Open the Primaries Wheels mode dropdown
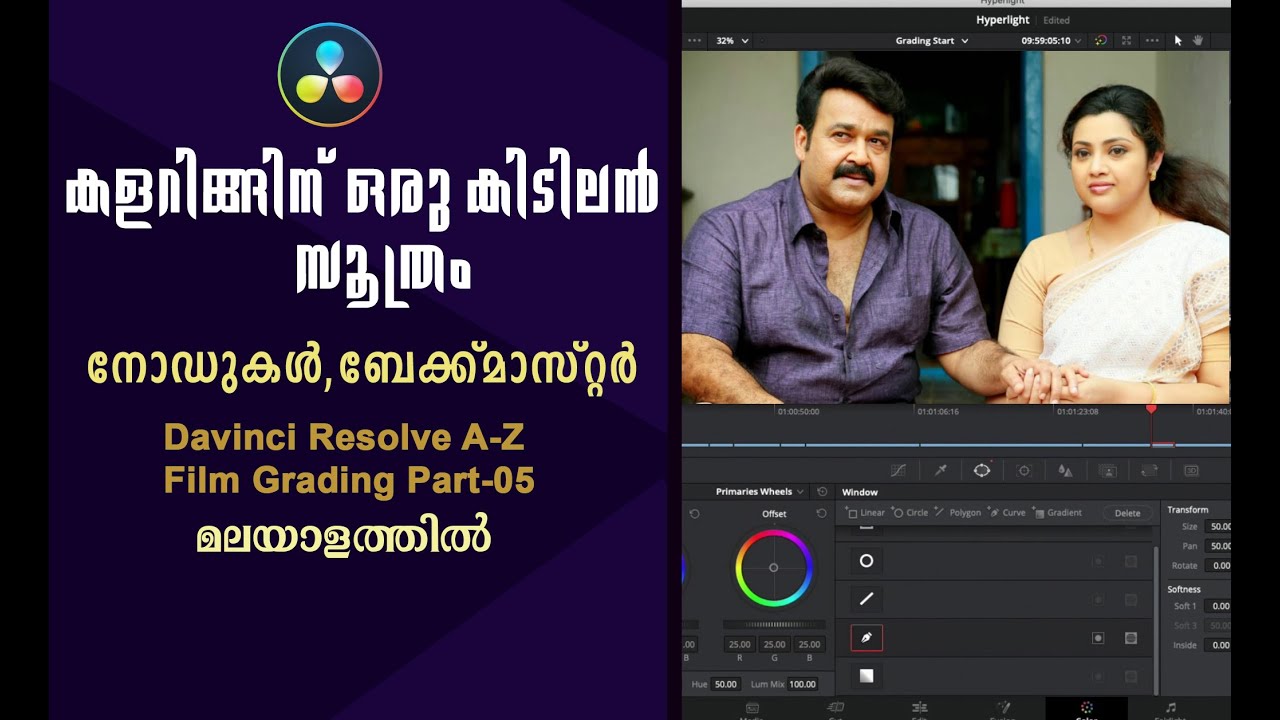This screenshot has height=720, width=1280. [x=759, y=492]
